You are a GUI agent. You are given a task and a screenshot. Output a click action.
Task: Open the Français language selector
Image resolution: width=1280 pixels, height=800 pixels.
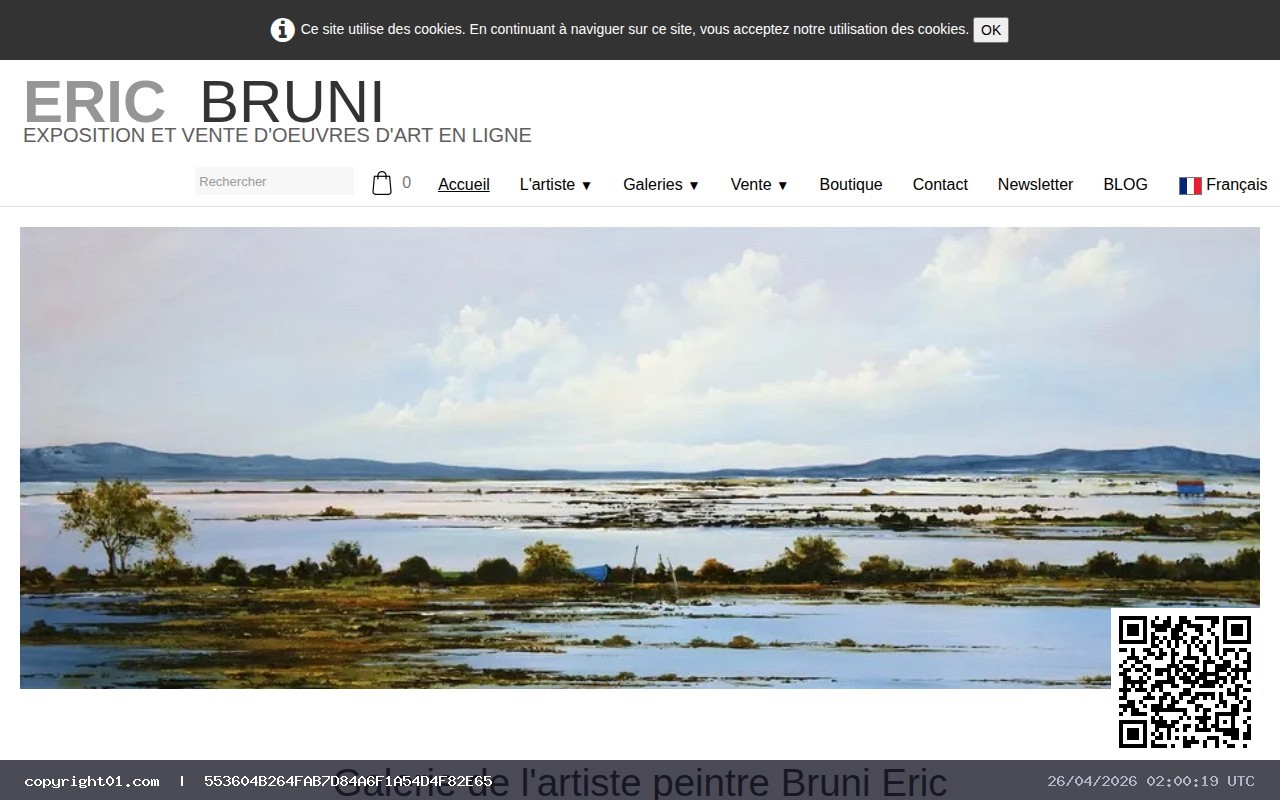(1223, 184)
